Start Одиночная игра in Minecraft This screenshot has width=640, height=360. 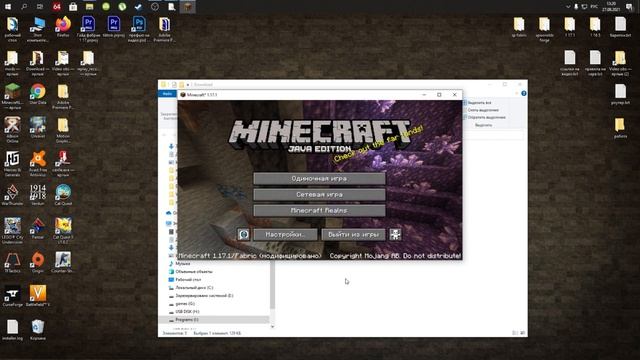[319, 178]
